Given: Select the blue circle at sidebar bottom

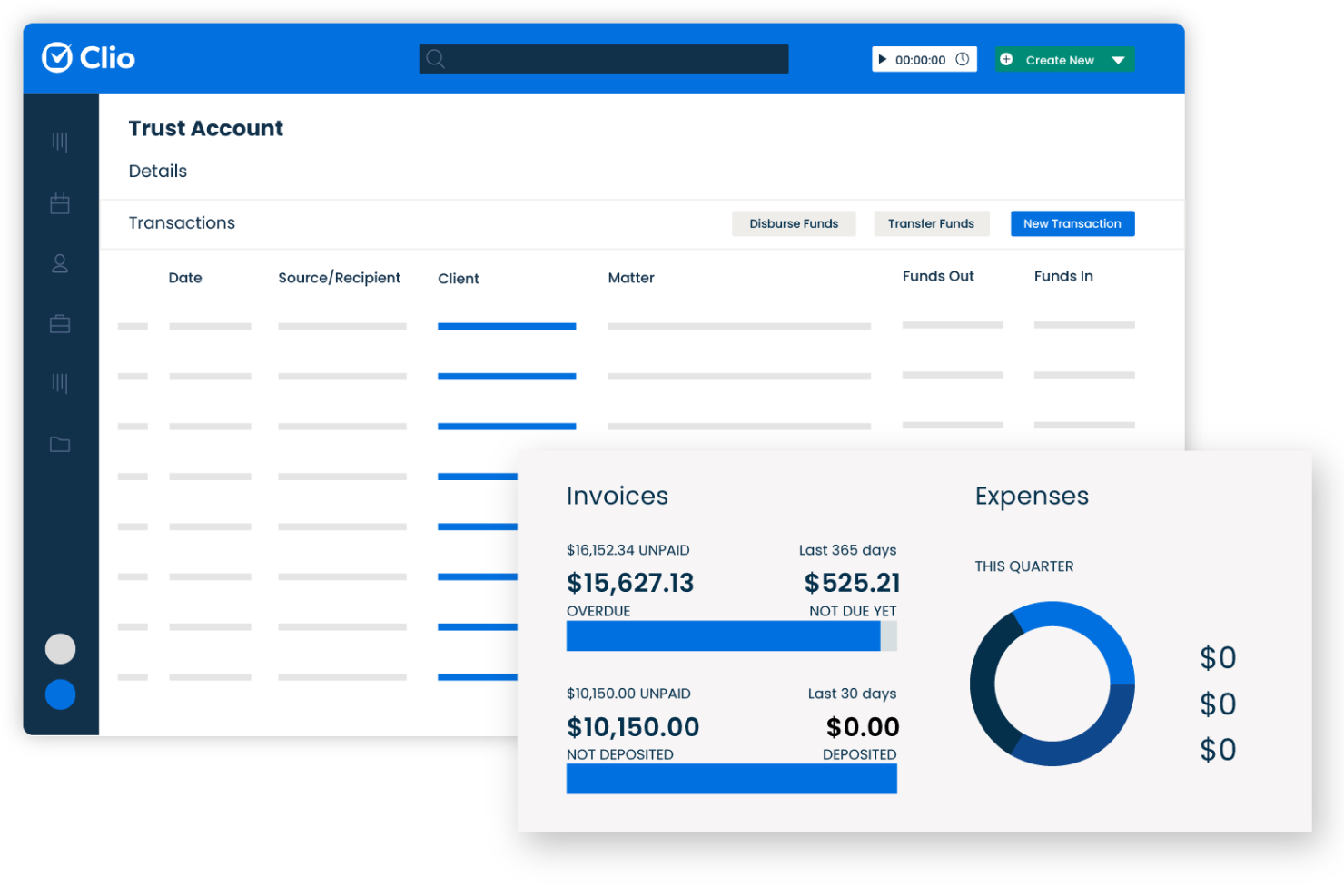Looking at the screenshot, I should (60, 694).
